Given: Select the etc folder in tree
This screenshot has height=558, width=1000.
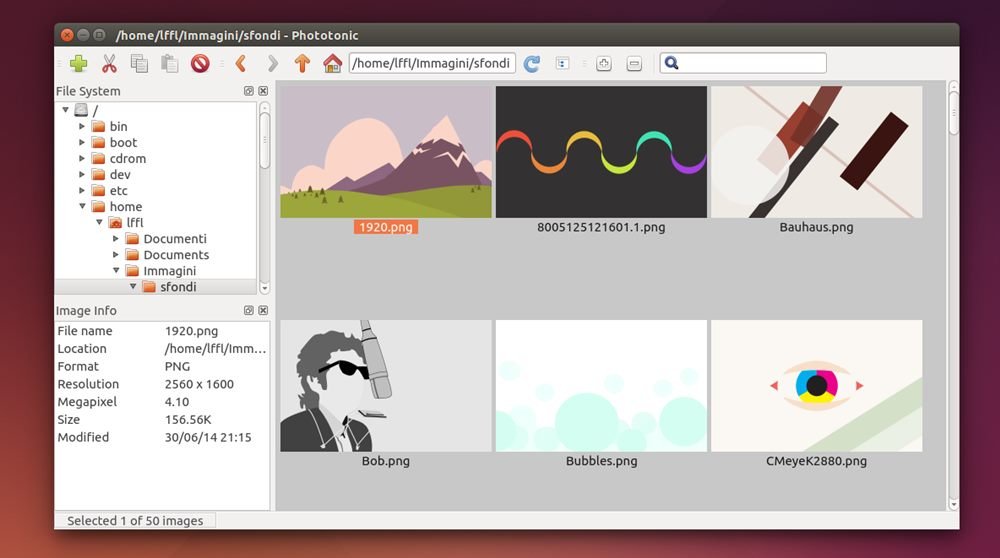Looking at the screenshot, I should coord(119,191).
